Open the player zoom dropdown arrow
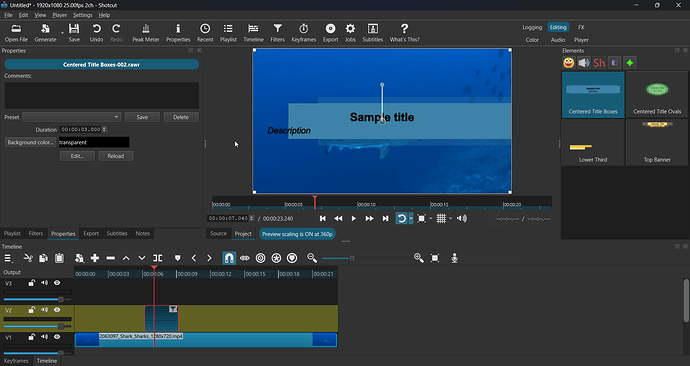The image size is (690, 366). pos(430,219)
